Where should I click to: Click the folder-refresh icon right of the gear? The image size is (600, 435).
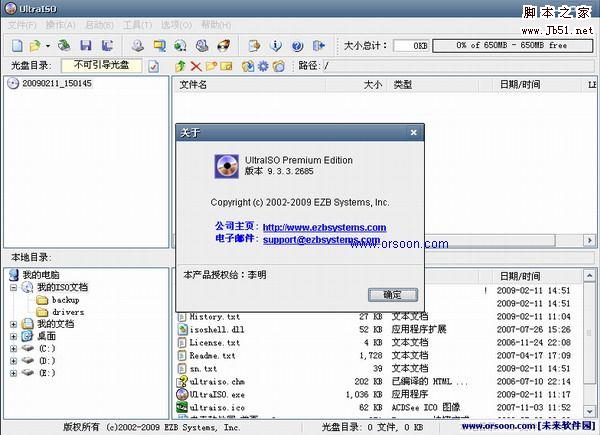click(x=279, y=66)
